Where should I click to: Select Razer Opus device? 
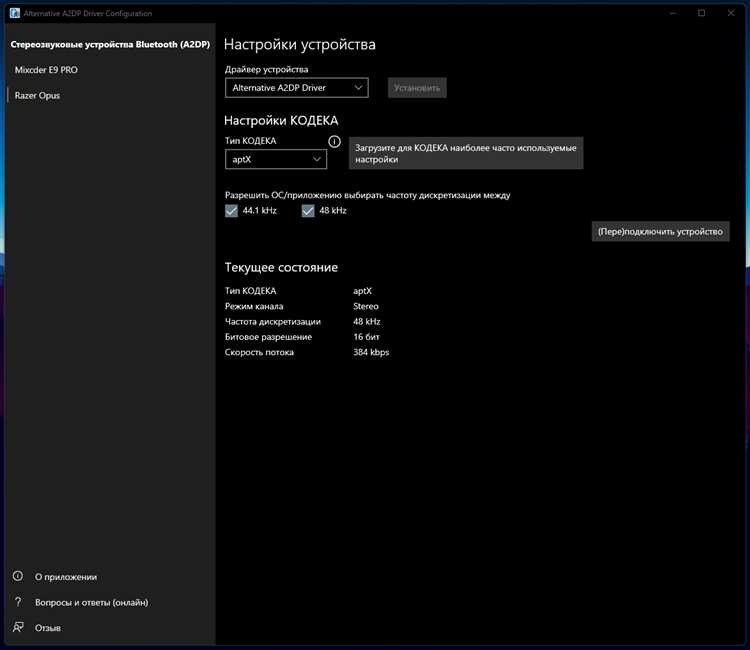(37, 95)
